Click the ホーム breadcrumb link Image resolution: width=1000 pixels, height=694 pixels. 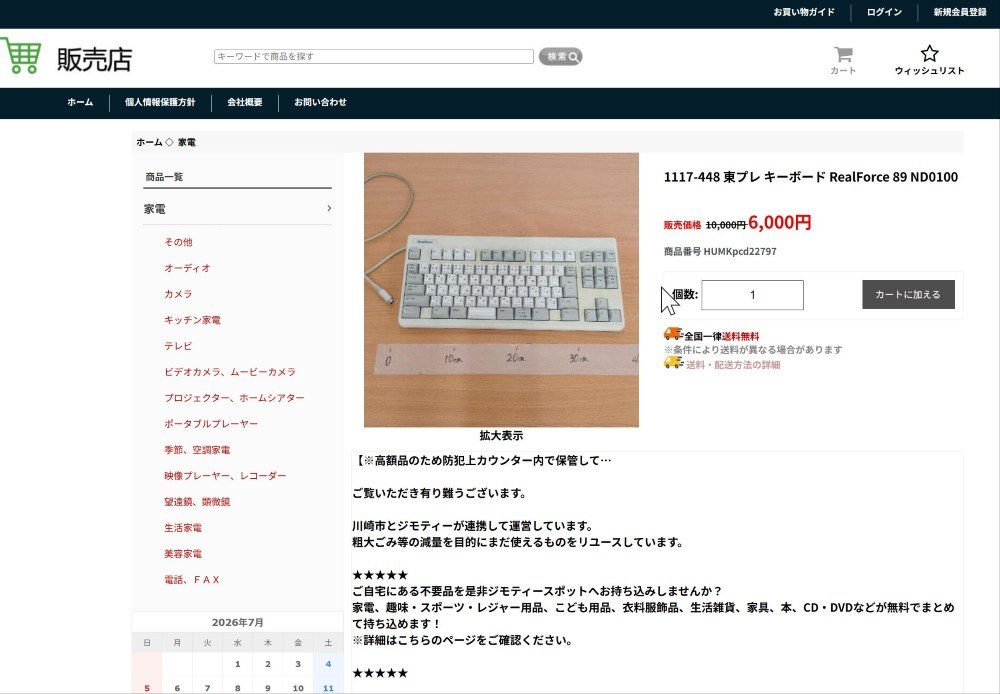coord(149,142)
